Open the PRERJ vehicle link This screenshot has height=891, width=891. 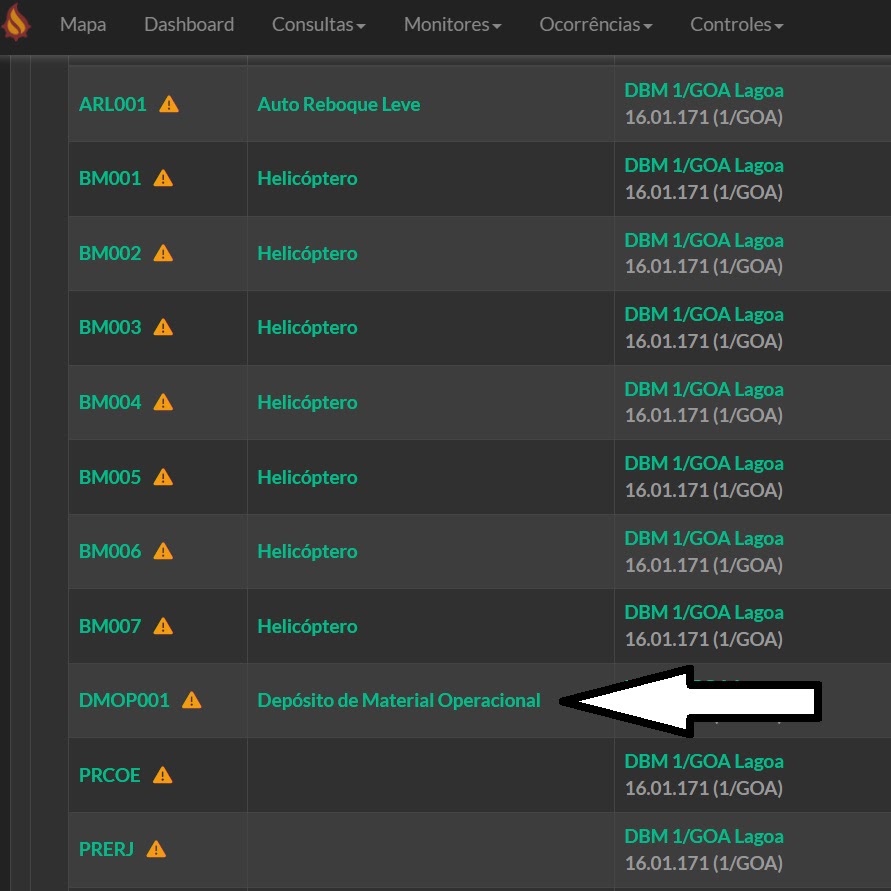[x=106, y=850]
